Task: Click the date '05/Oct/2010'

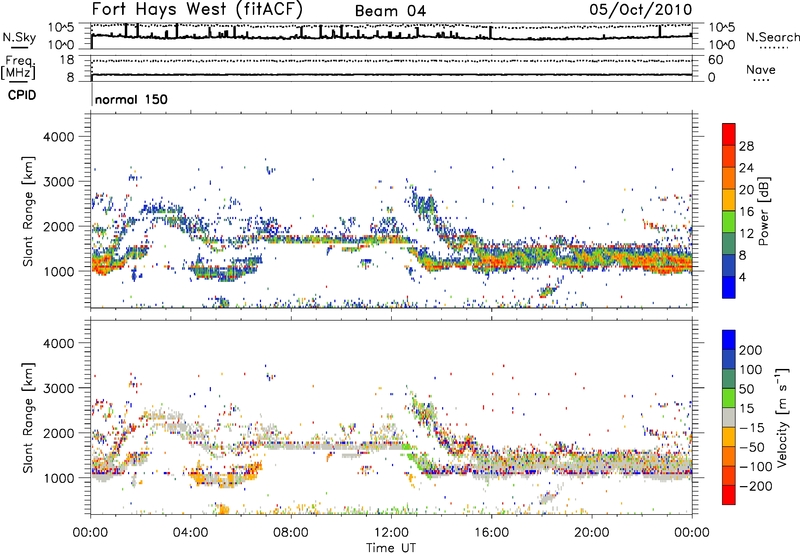Action: [x=641, y=10]
